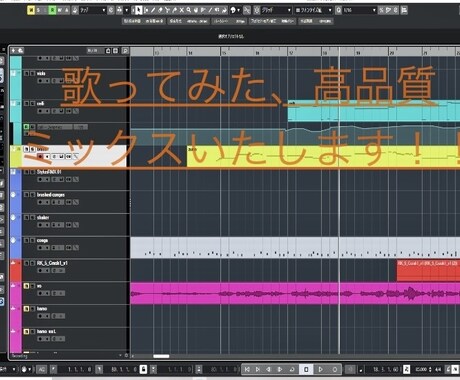Mute the StylusRMX 01 track
Image resolution: width=460 pixels, height=380 pixels.
(x=26, y=172)
